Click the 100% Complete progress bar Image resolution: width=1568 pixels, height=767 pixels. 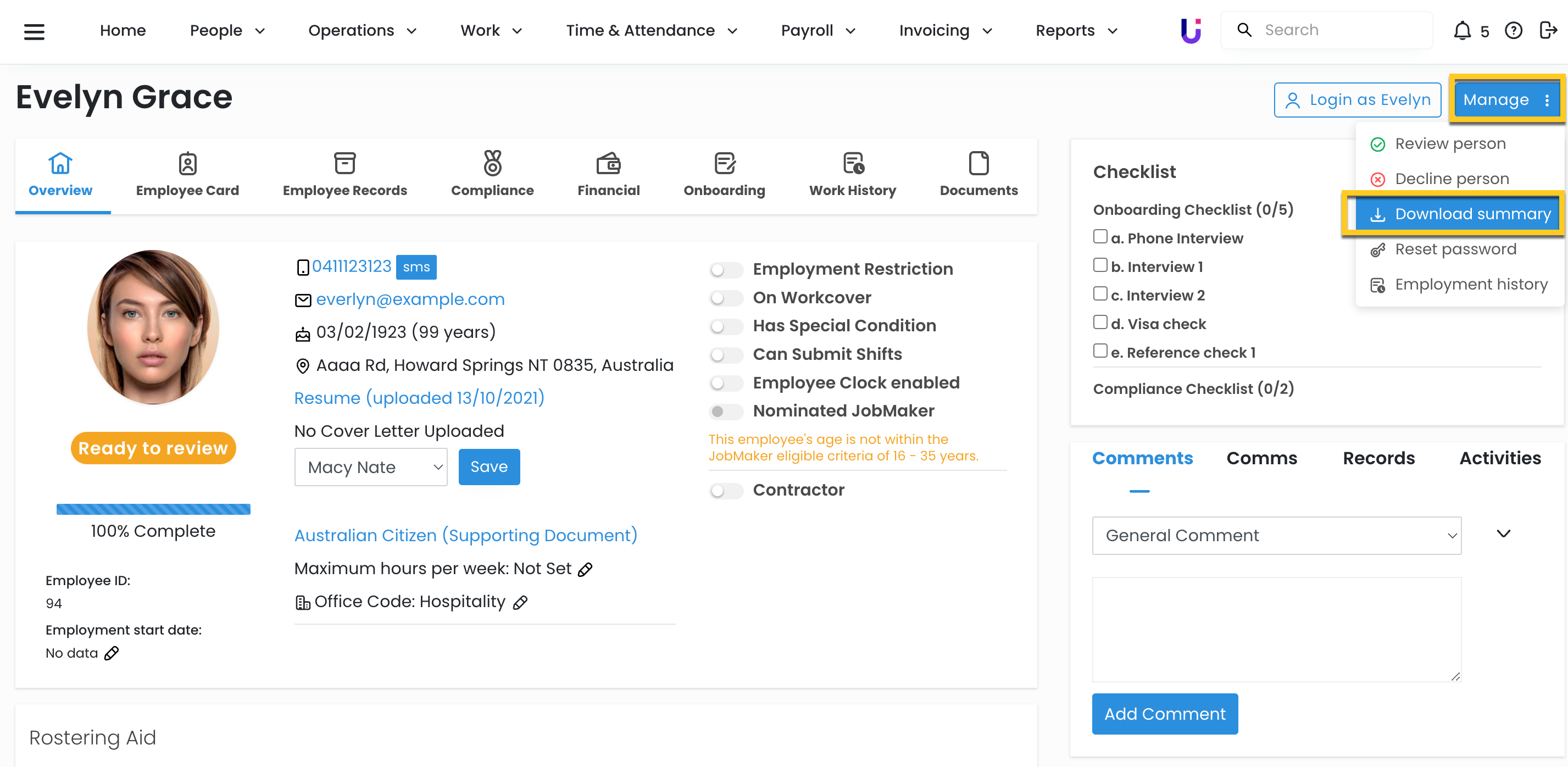153,509
